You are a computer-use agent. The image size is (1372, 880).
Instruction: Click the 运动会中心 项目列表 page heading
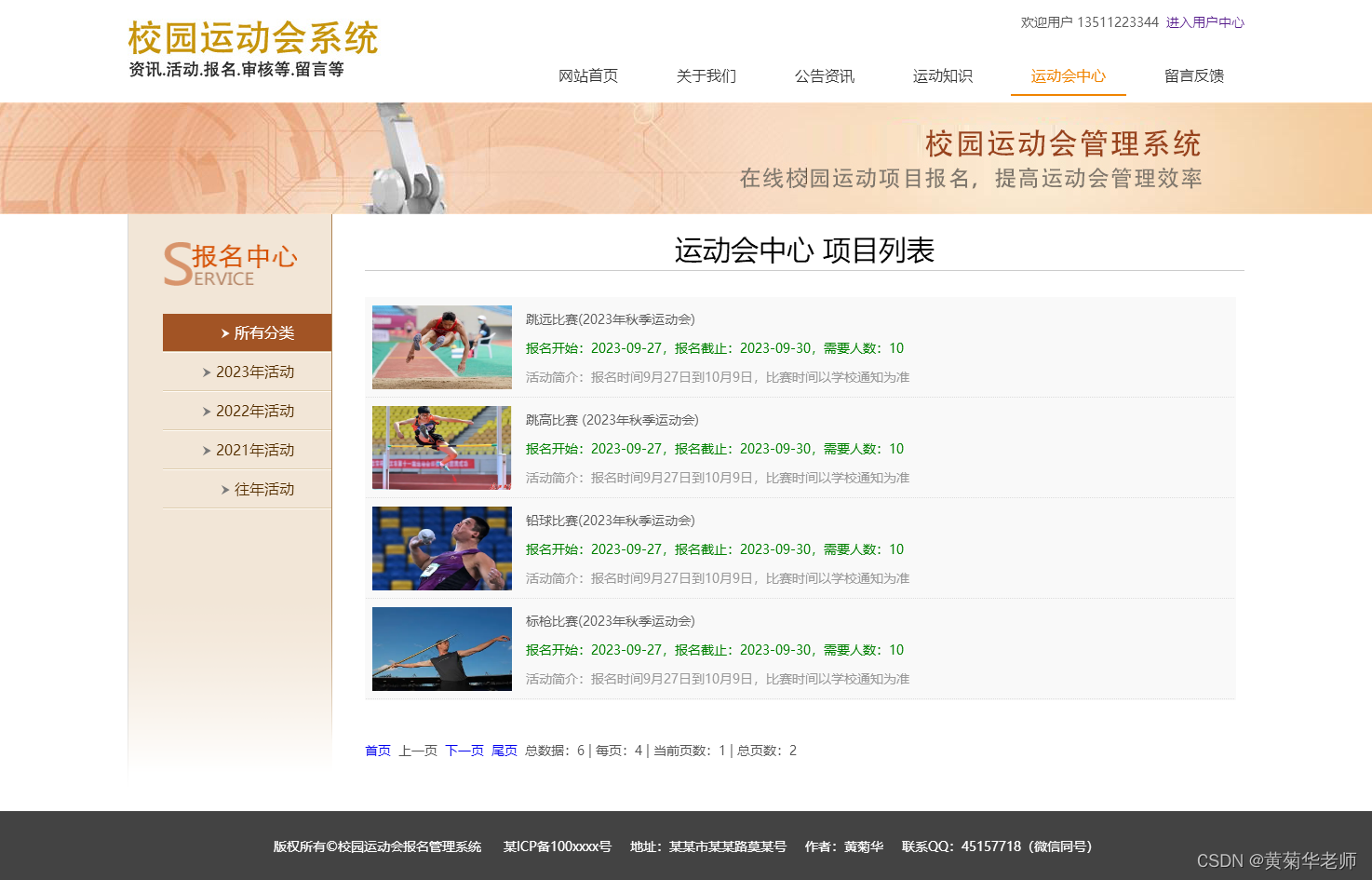[x=804, y=250]
